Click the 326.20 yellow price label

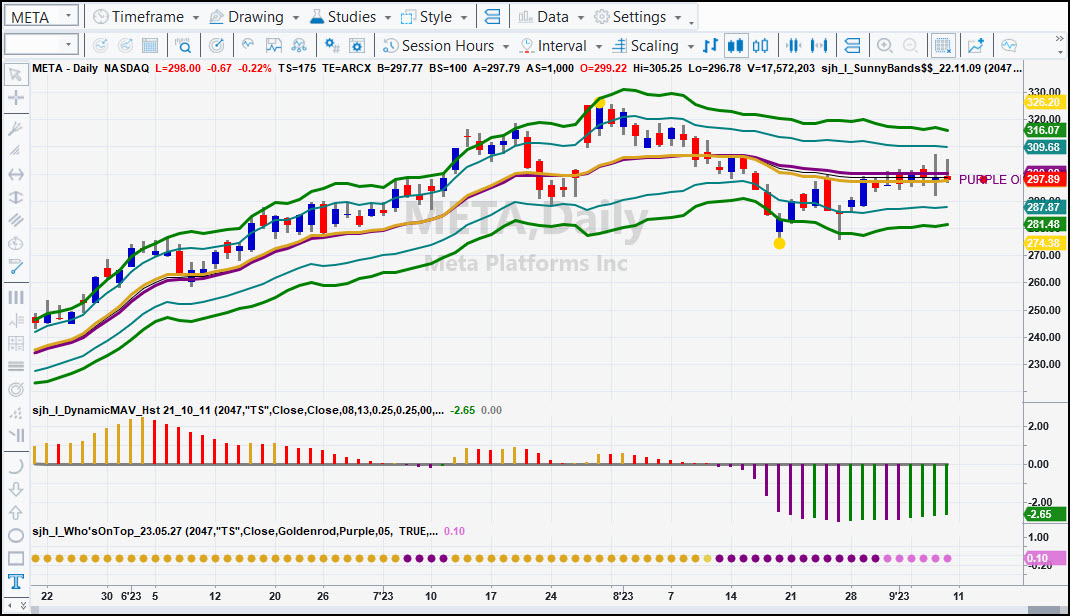coord(1043,102)
